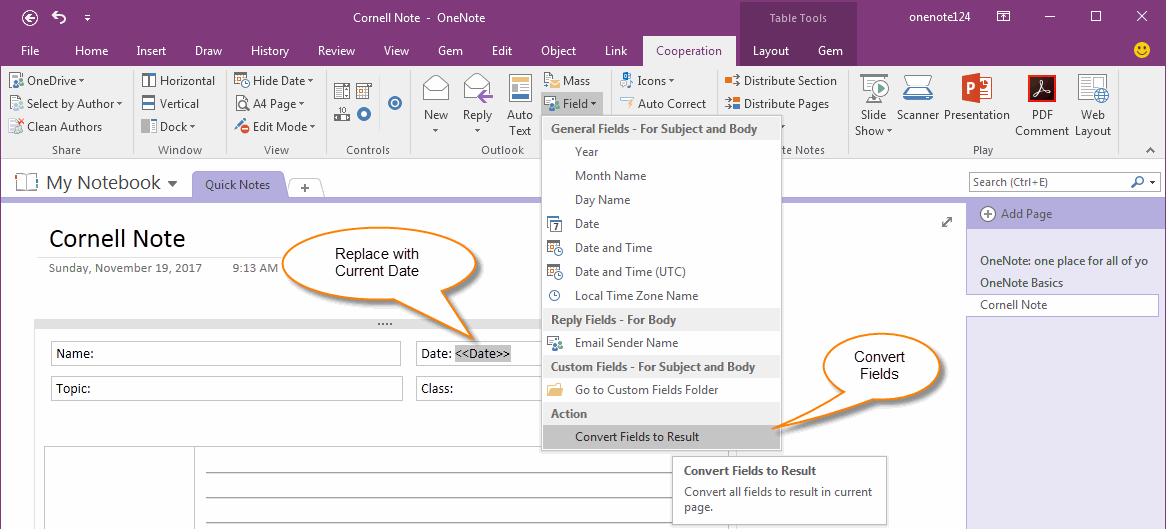Click the Reply envelope icon
The height and width of the screenshot is (529, 1166).
[477, 89]
